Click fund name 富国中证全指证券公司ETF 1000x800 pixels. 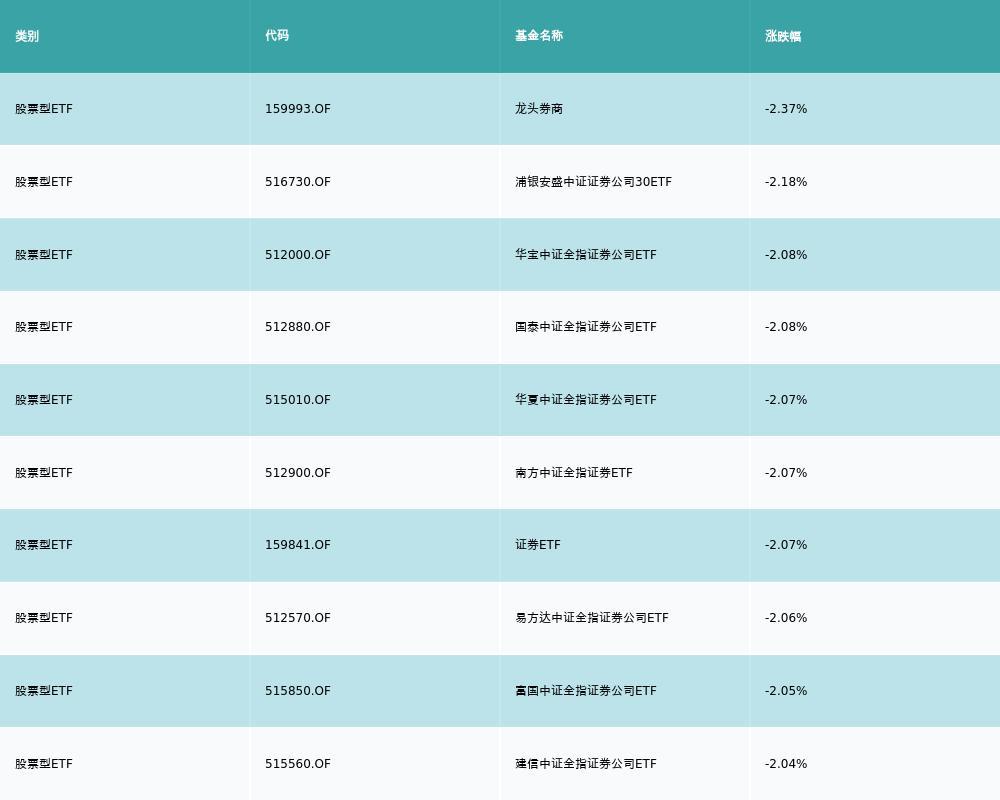[x=585, y=691]
